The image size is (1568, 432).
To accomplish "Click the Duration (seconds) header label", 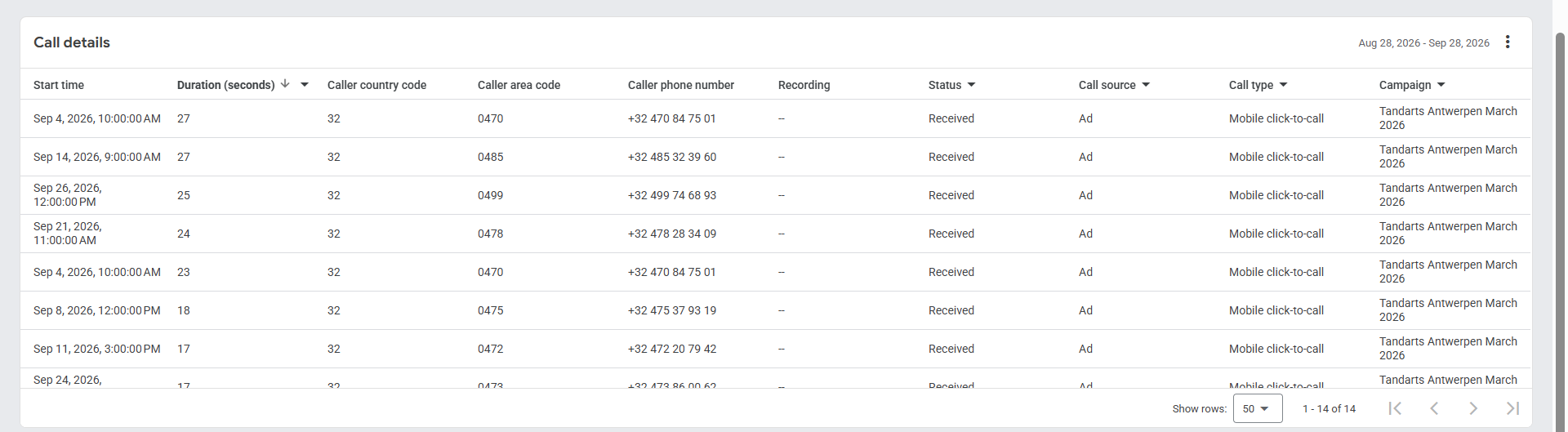I will [225, 85].
